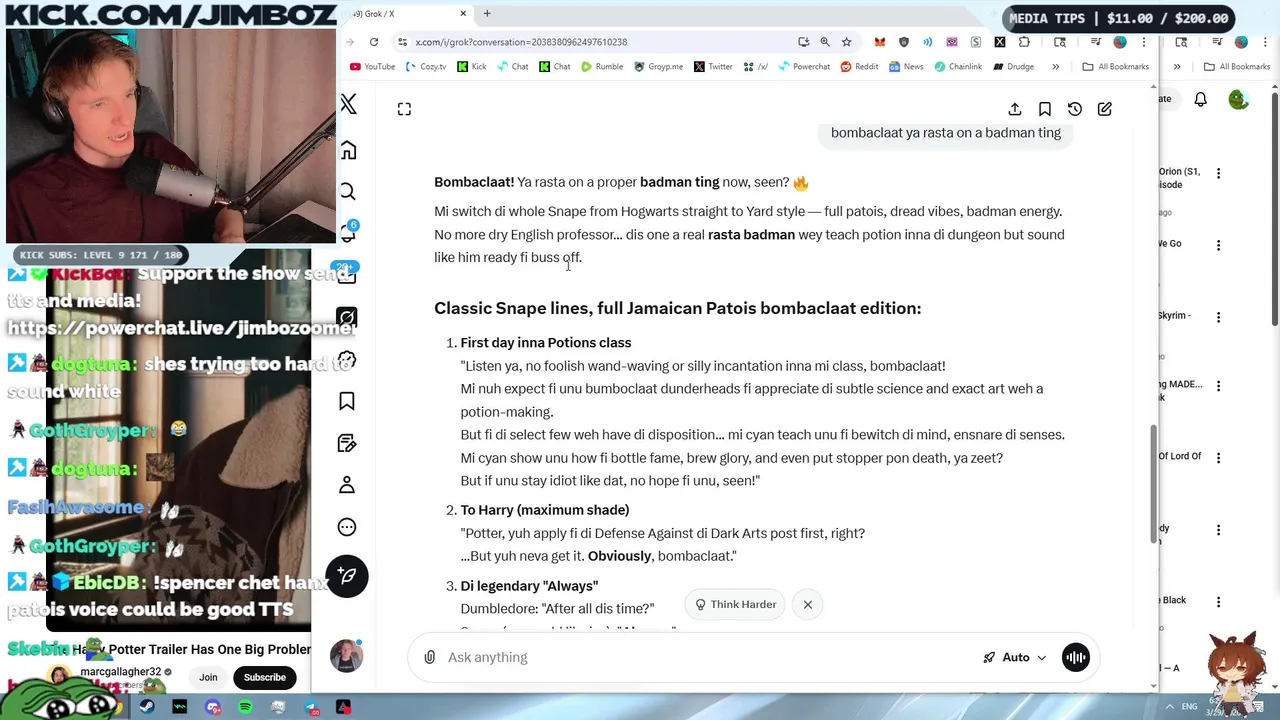The height and width of the screenshot is (720, 1280).
Task: Bookmark this Grok conversation
Action: 1045,109
